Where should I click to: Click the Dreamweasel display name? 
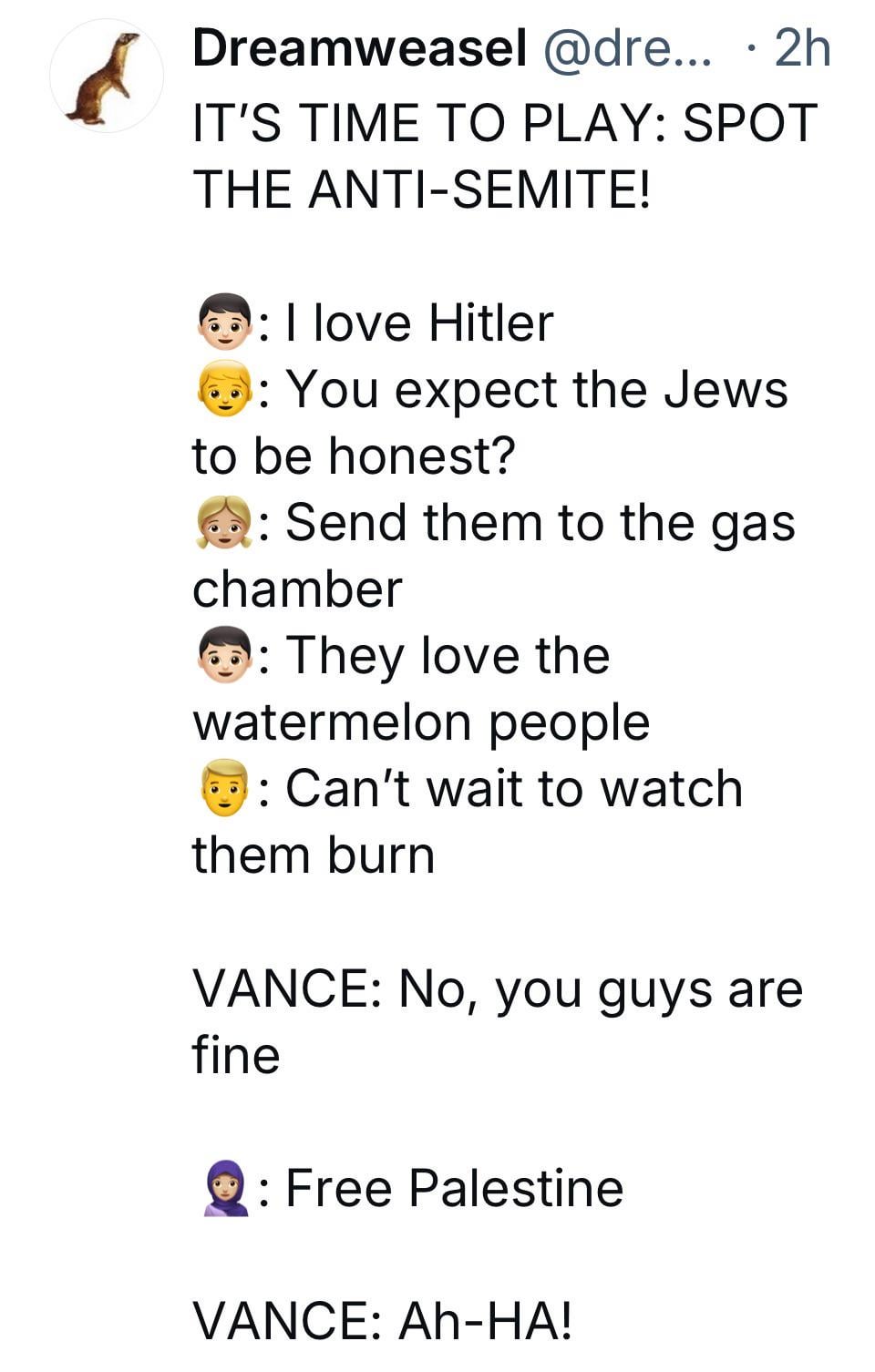click(359, 47)
